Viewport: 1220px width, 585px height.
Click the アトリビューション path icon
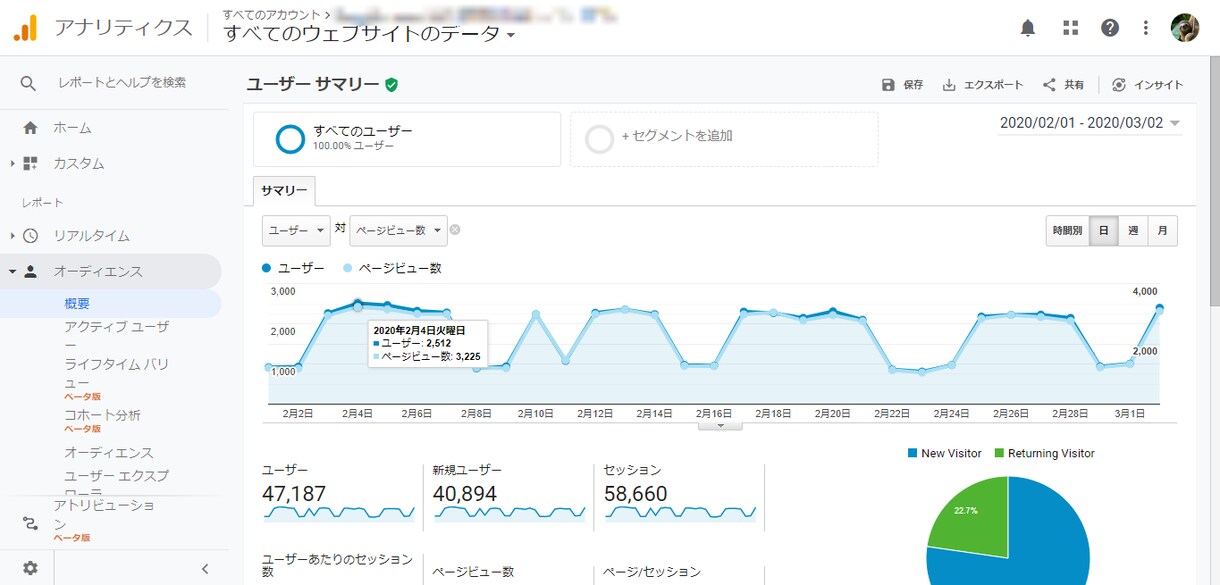pyautogui.click(x=30, y=522)
